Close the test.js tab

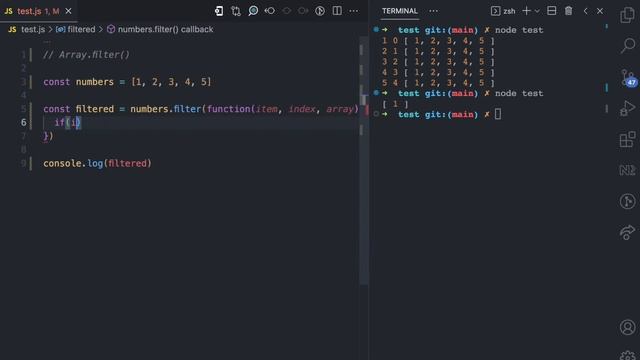69,11
